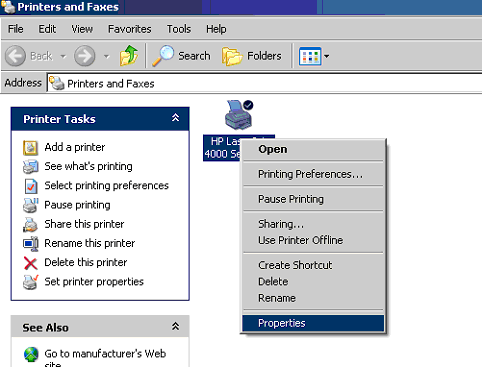Toggle the Folders pane button

point(252,56)
